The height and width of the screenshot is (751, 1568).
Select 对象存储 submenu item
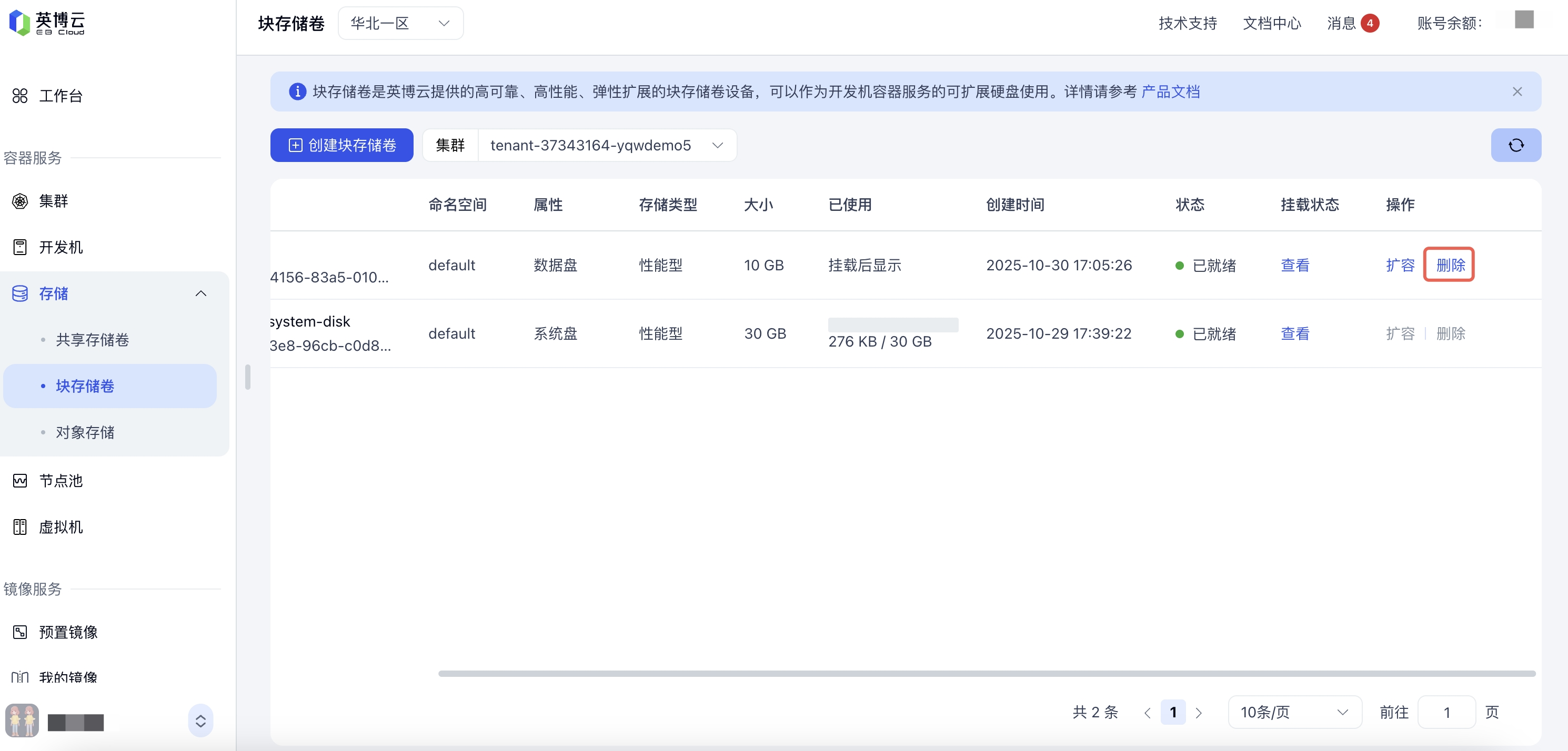point(85,432)
